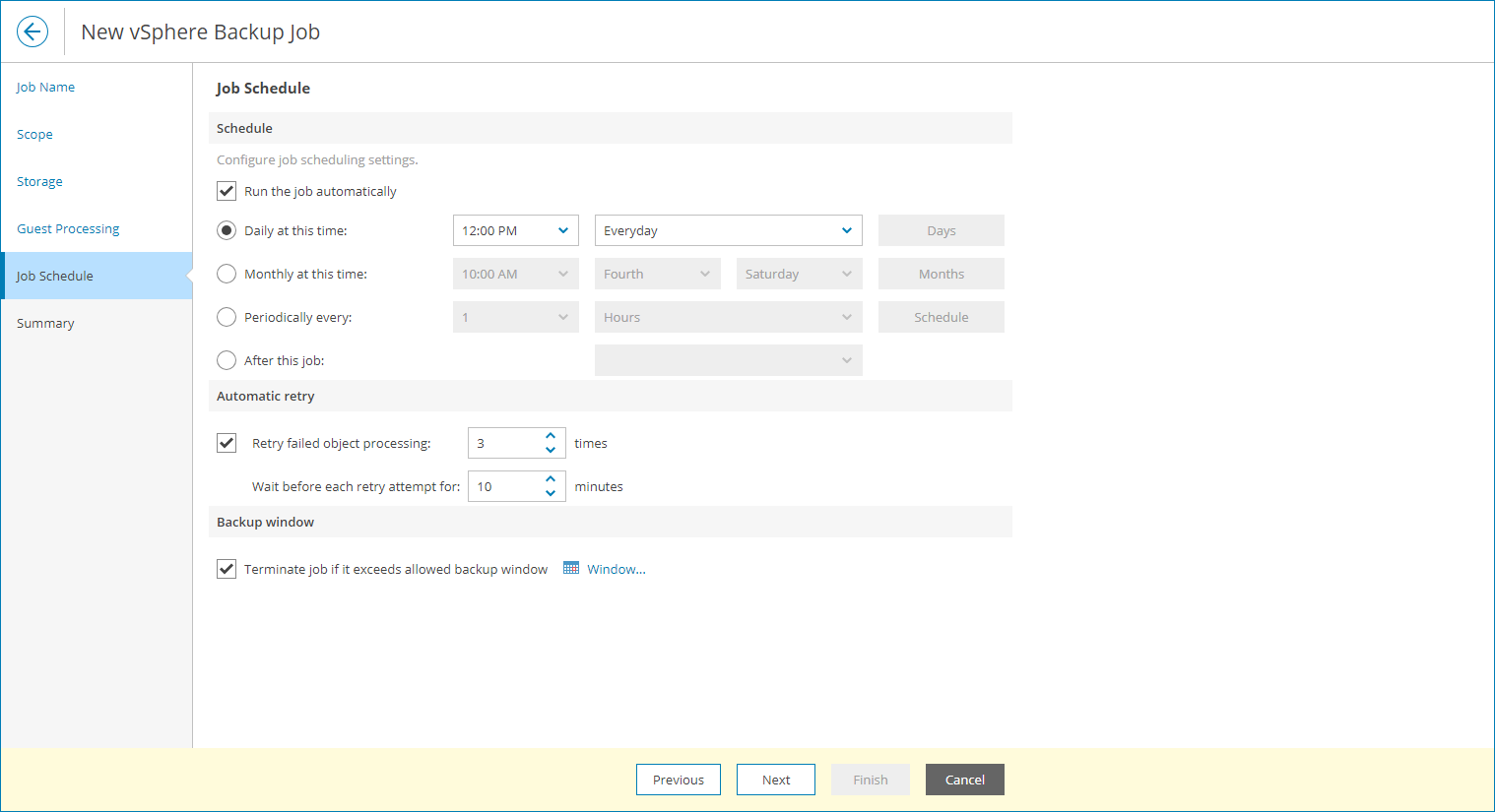Open the 10:00 AM monthly time dropdown
Viewport: 1495px width, 812px height.
point(516,274)
